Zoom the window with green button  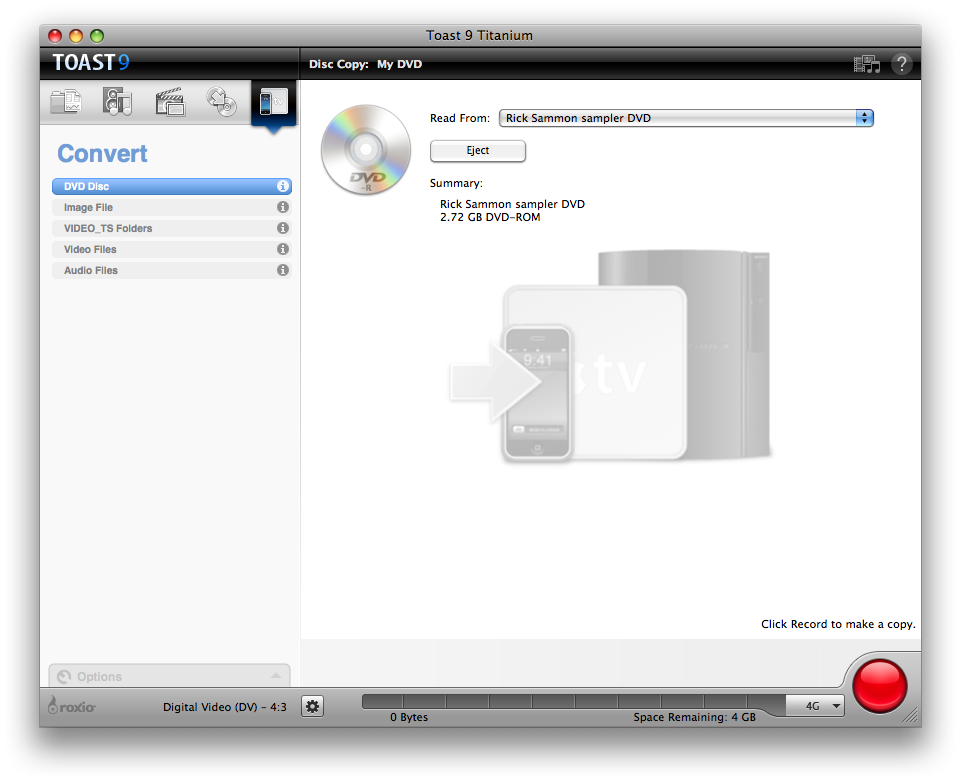pos(97,36)
